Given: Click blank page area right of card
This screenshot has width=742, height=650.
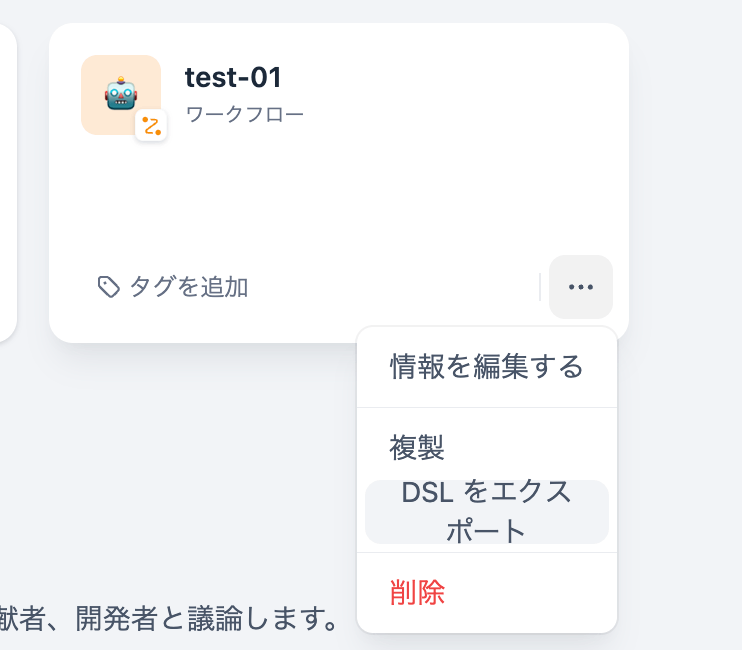Looking at the screenshot, I should [x=685, y=189].
